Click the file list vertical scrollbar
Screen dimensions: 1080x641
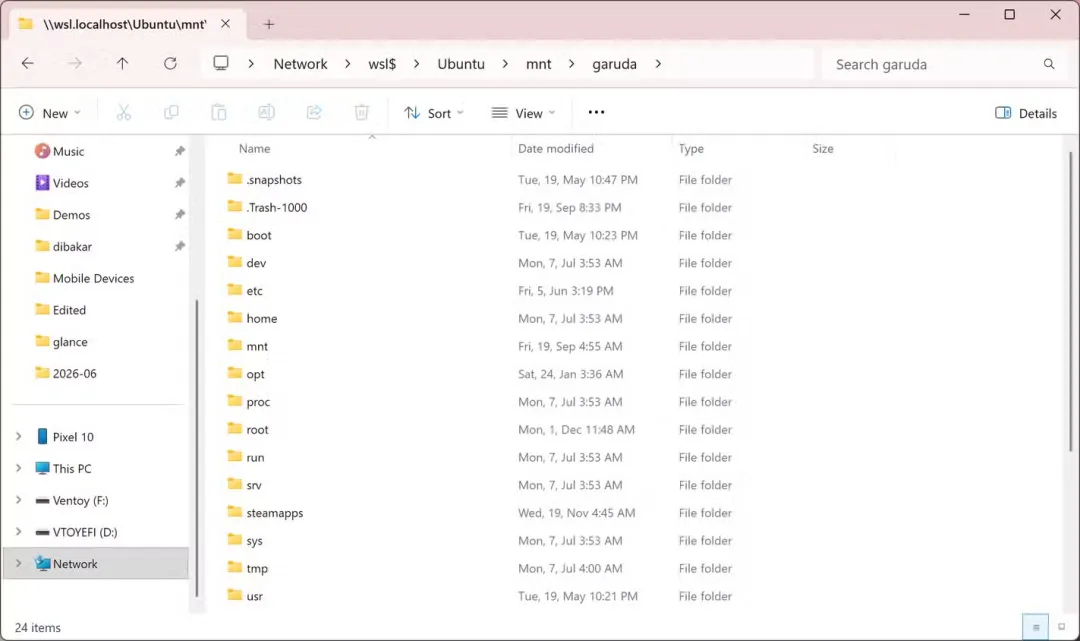(x=1070, y=302)
